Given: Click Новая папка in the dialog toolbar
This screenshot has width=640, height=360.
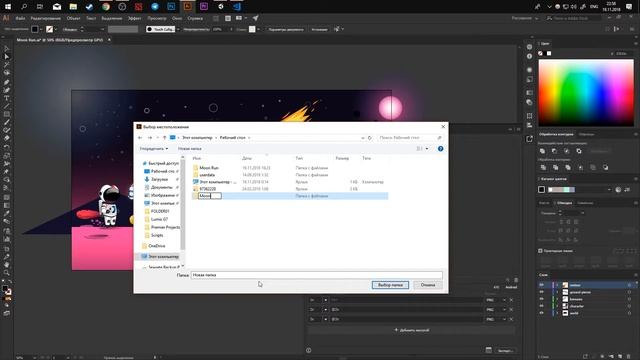Looking at the screenshot, I should pyautogui.click(x=189, y=149).
